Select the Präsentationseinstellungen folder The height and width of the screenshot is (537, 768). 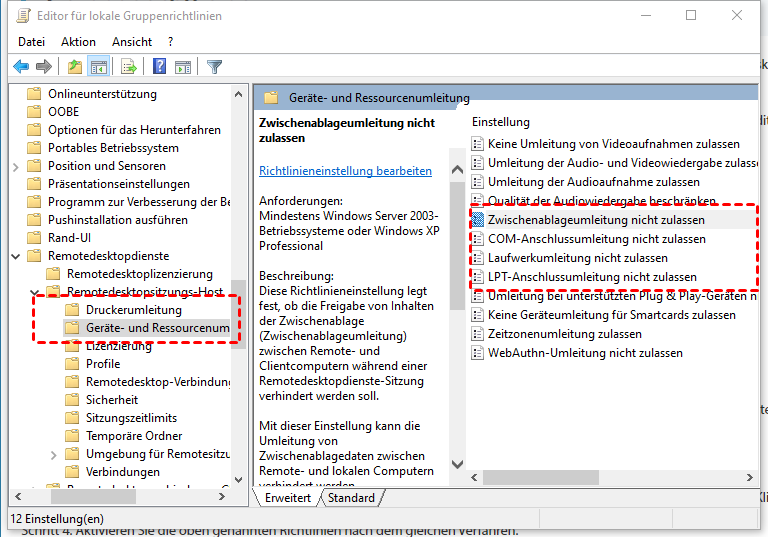click(x=119, y=184)
